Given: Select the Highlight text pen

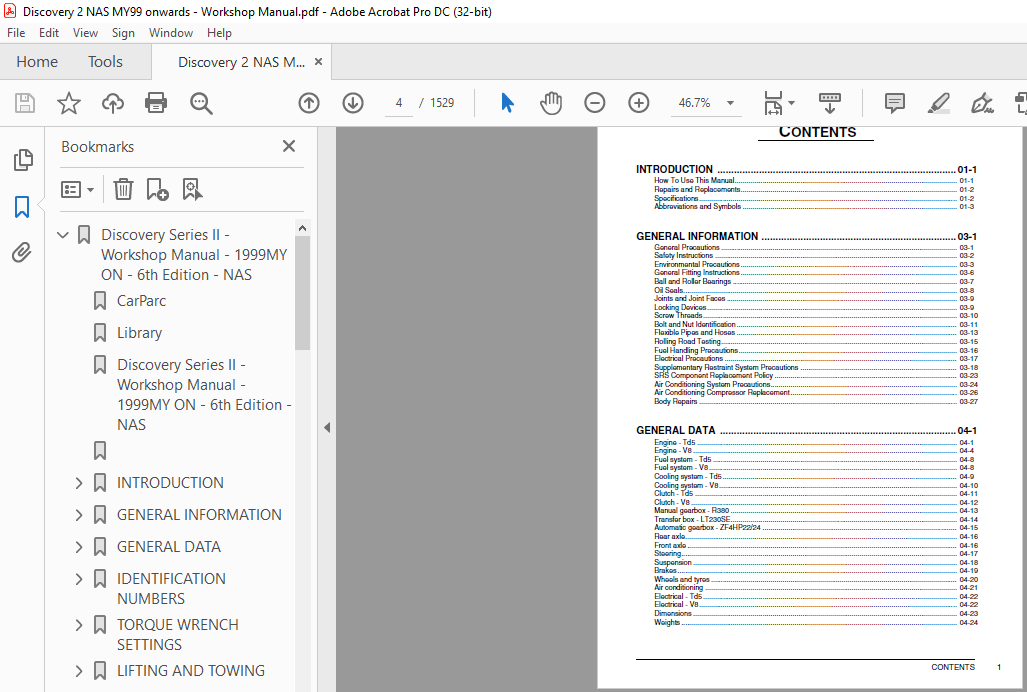Looking at the screenshot, I should pos(939,103).
